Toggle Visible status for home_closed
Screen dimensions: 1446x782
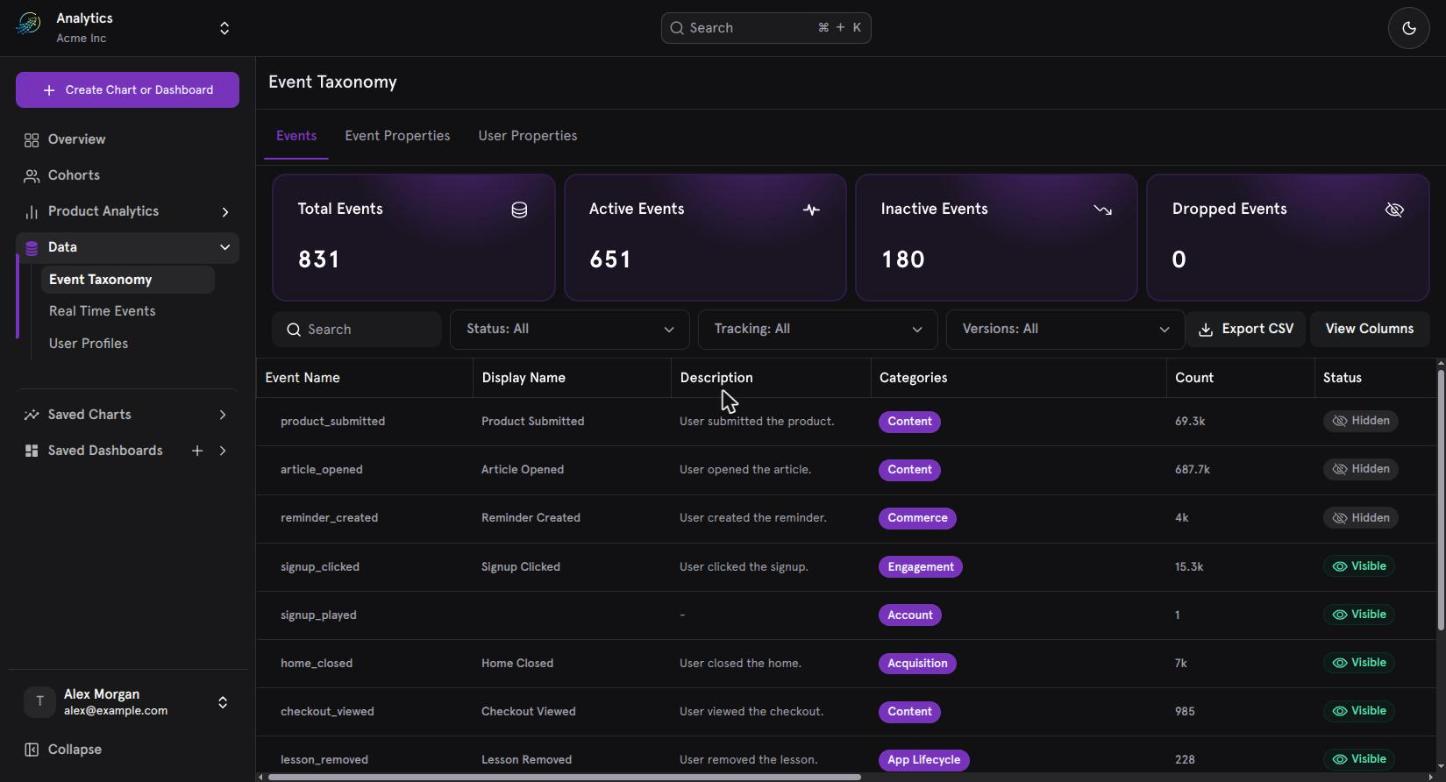[x=1360, y=662]
